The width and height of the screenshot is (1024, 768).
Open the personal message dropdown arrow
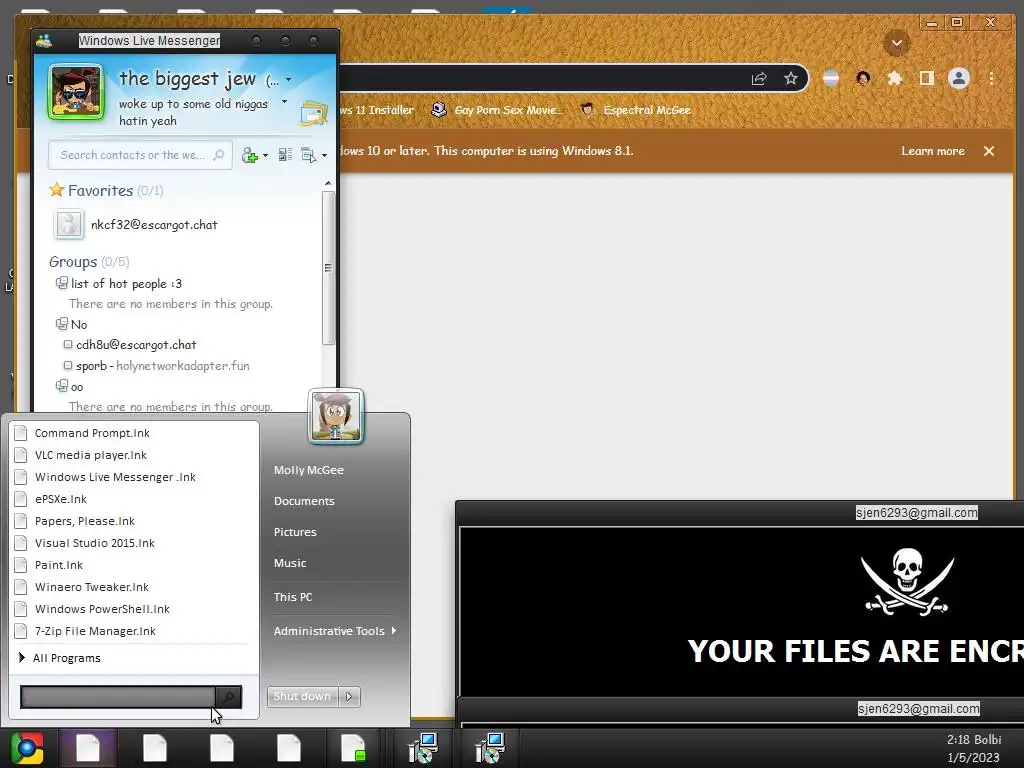click(284, 102)
